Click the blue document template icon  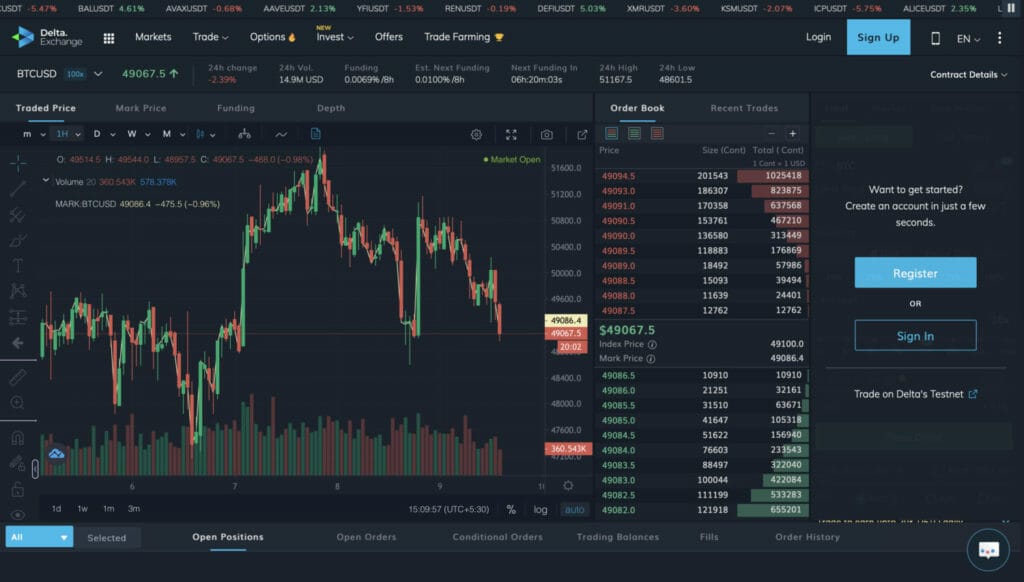click(315, 134)
